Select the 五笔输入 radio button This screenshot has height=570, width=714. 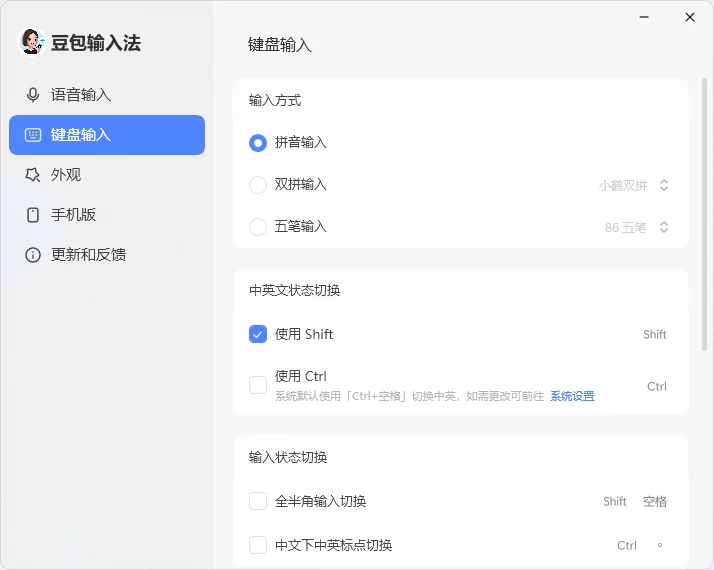tap(258, 227)
